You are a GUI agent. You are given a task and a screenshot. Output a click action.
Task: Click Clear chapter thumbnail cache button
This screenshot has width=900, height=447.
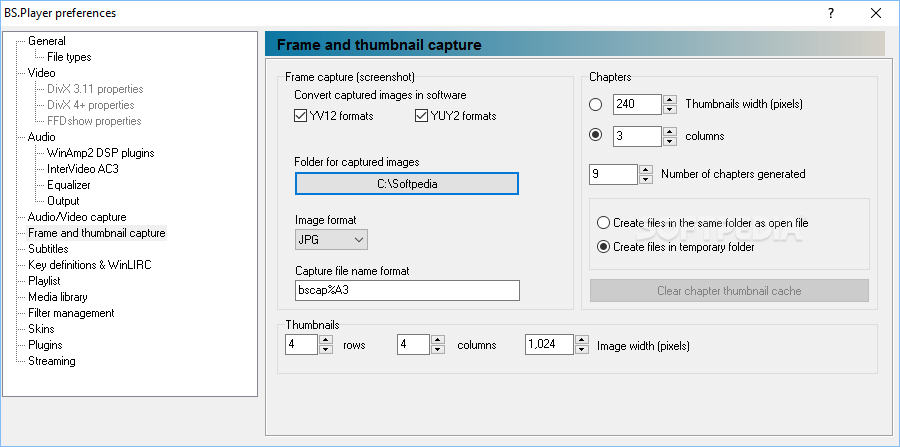729,290
